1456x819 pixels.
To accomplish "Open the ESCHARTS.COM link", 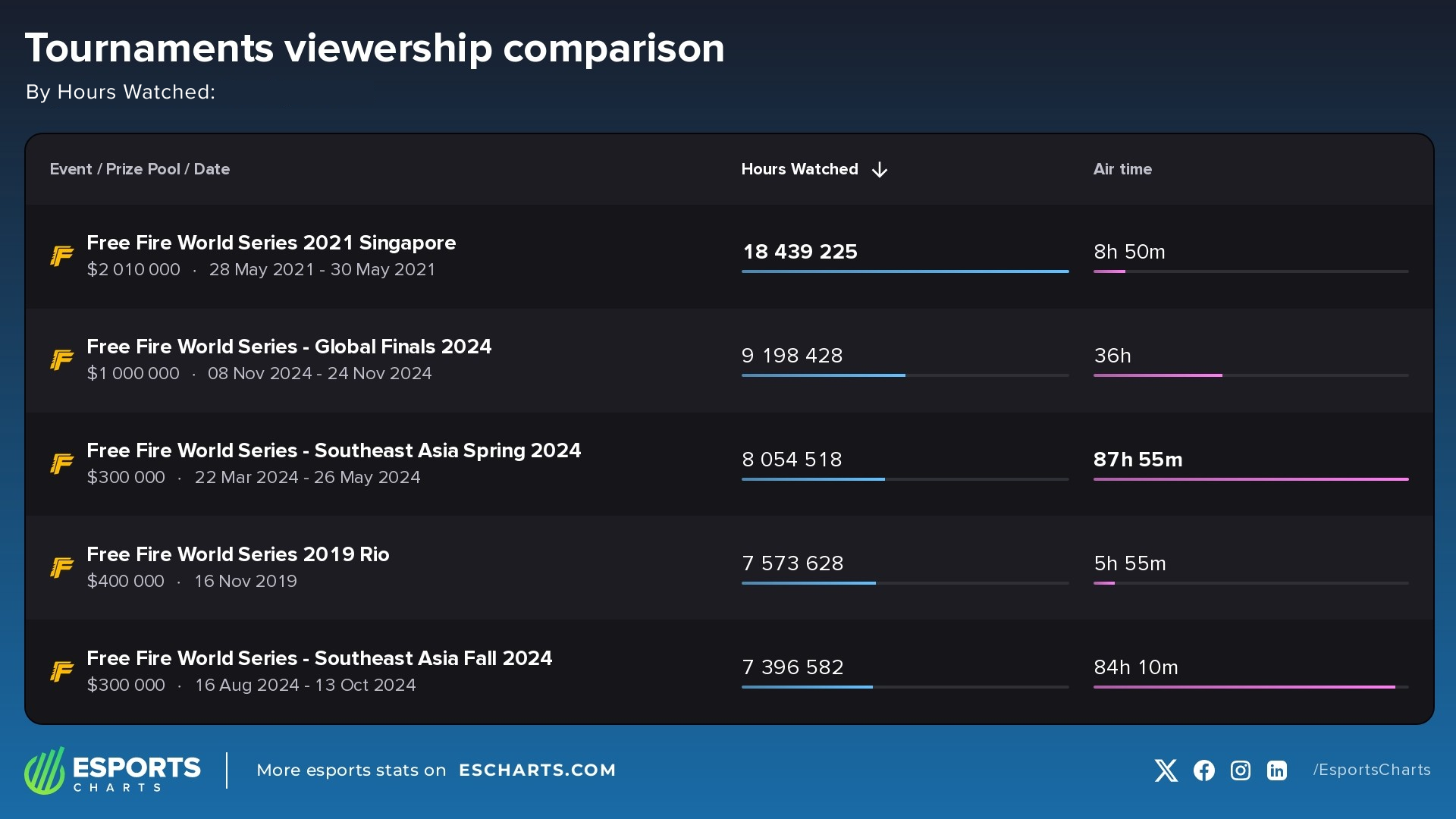I will (538, 770).
